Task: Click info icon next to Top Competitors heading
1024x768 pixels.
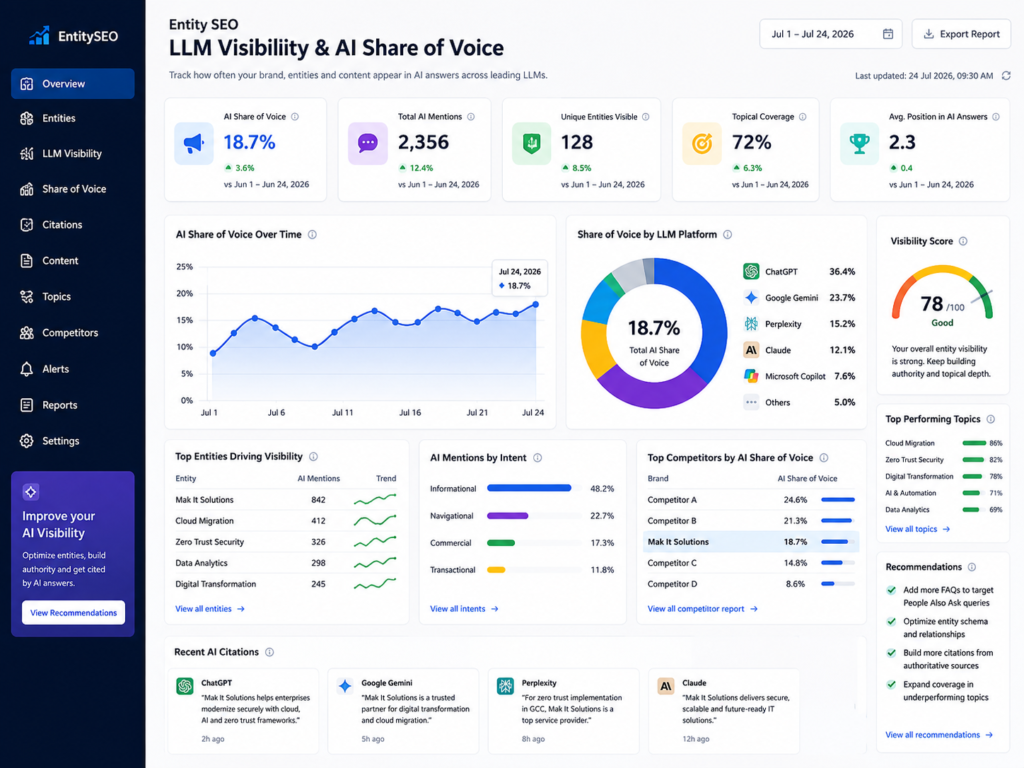Action: (824, 458)
